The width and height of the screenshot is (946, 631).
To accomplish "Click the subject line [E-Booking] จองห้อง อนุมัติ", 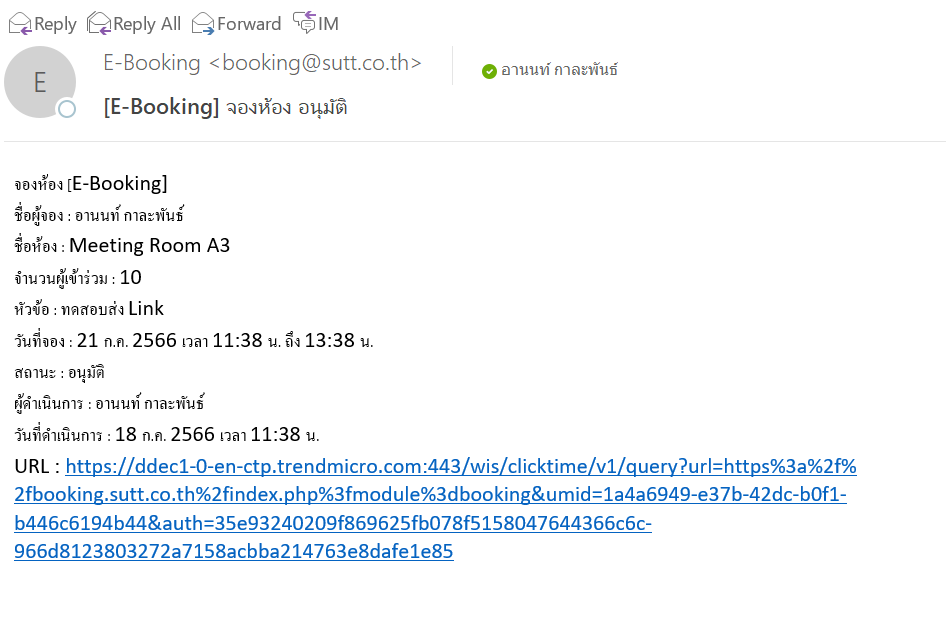I will click(x=225, y=107).
